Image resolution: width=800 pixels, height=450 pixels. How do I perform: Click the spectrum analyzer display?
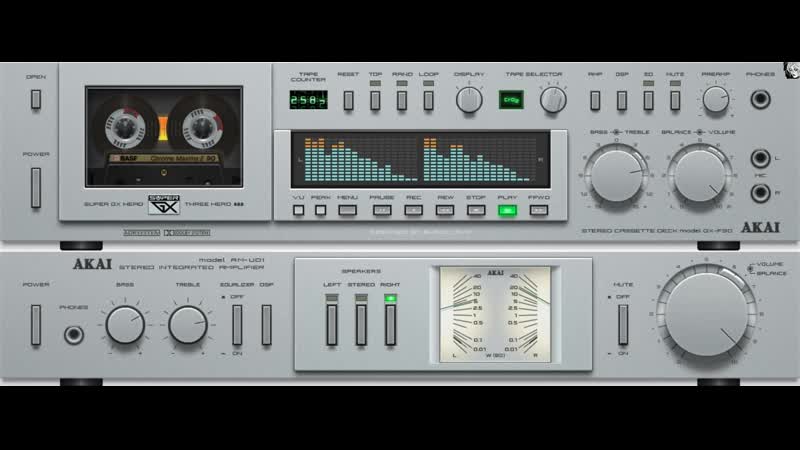tap(420, 159)
